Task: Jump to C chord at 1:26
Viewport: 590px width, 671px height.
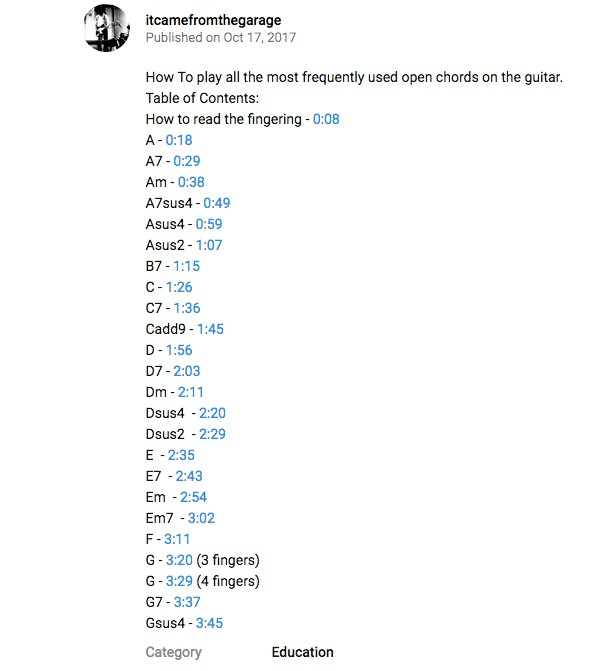Action: click(x=179, y=287)
